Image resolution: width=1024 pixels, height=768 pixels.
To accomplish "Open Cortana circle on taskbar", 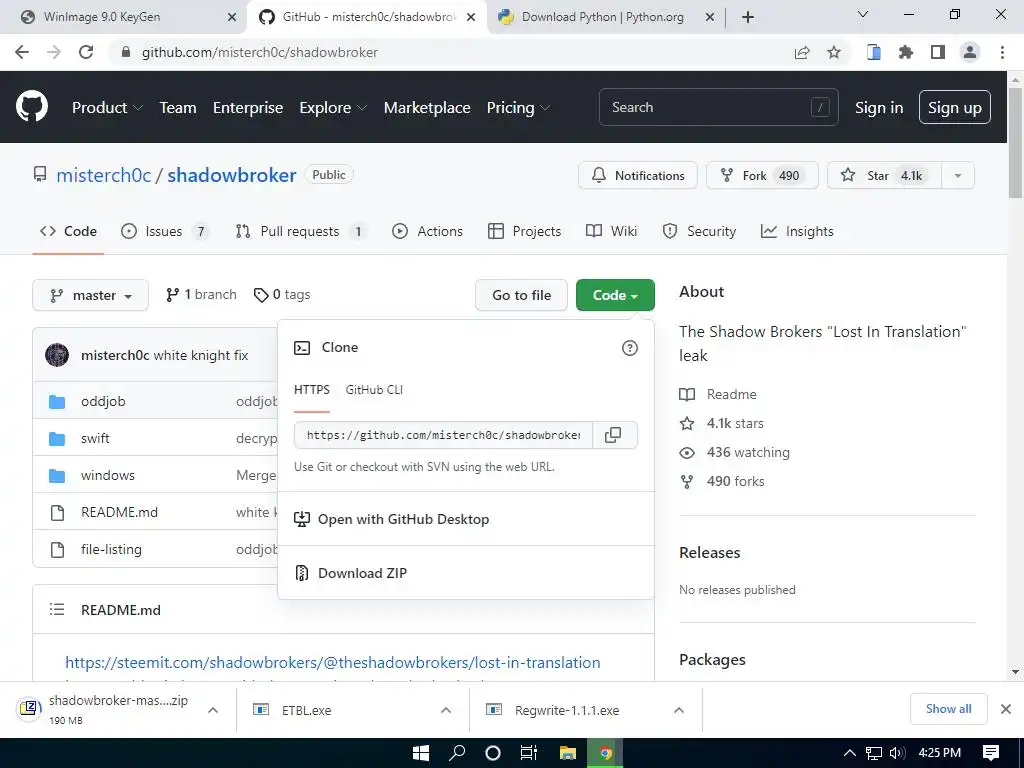I will (x=493, y=753).
